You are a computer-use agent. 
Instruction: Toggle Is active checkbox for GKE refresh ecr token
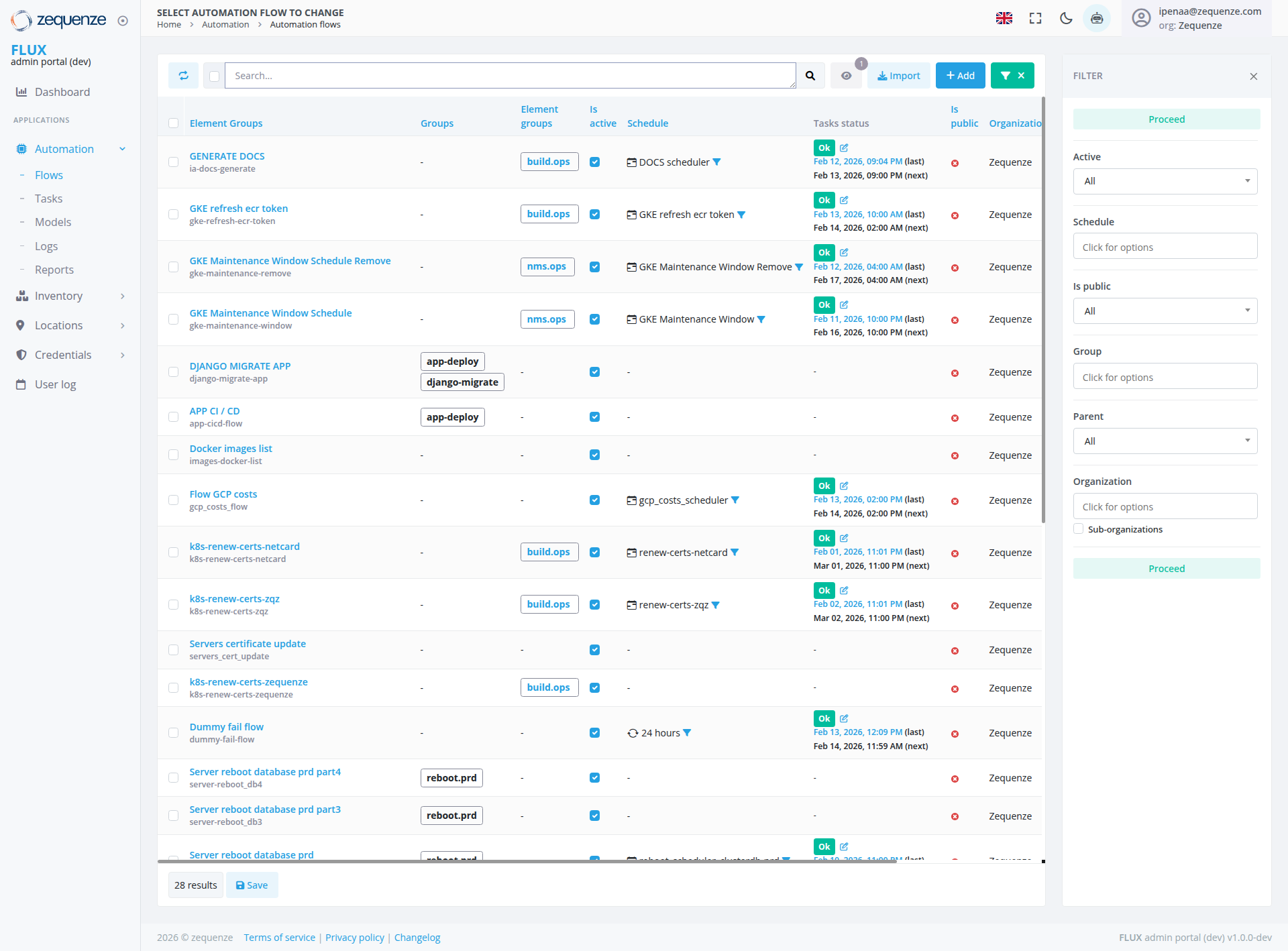tap(594, 214)
